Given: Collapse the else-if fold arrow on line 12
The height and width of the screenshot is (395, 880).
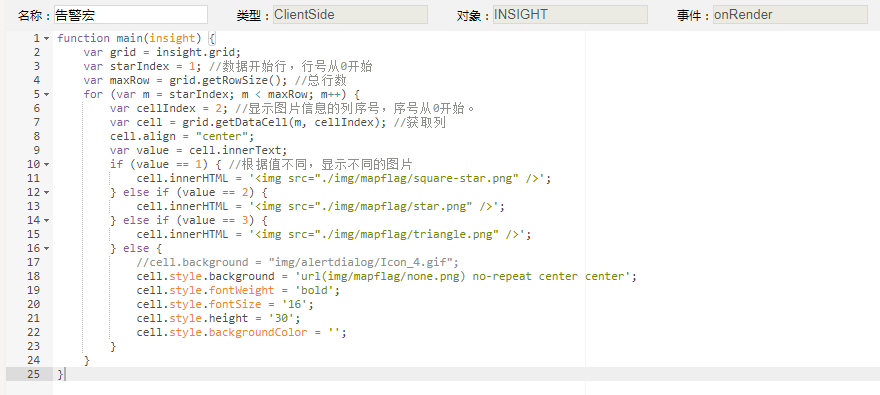Looking at the screenshot, I should [46, 192].
